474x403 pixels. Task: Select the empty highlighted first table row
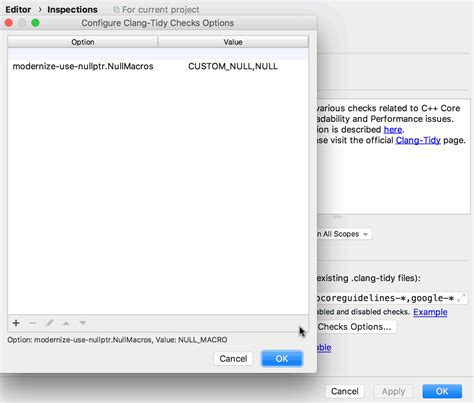[158, 54]
